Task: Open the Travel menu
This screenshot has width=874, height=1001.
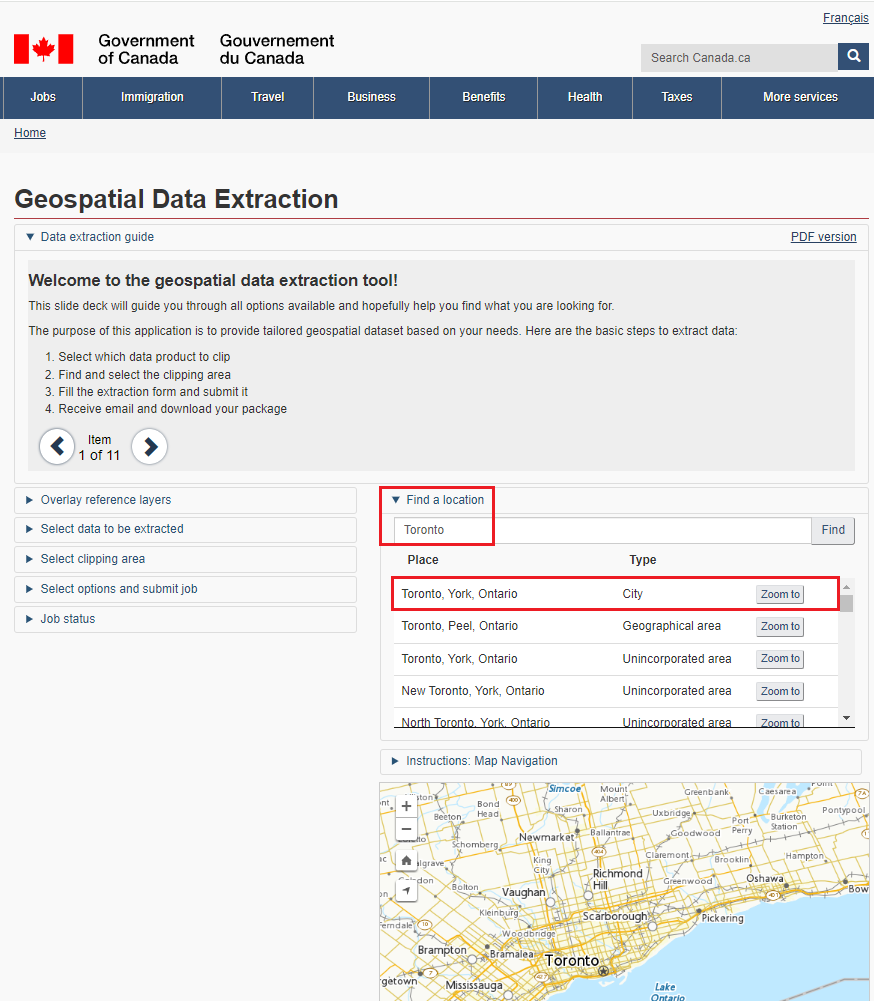Action: click(x=267, y=97)
